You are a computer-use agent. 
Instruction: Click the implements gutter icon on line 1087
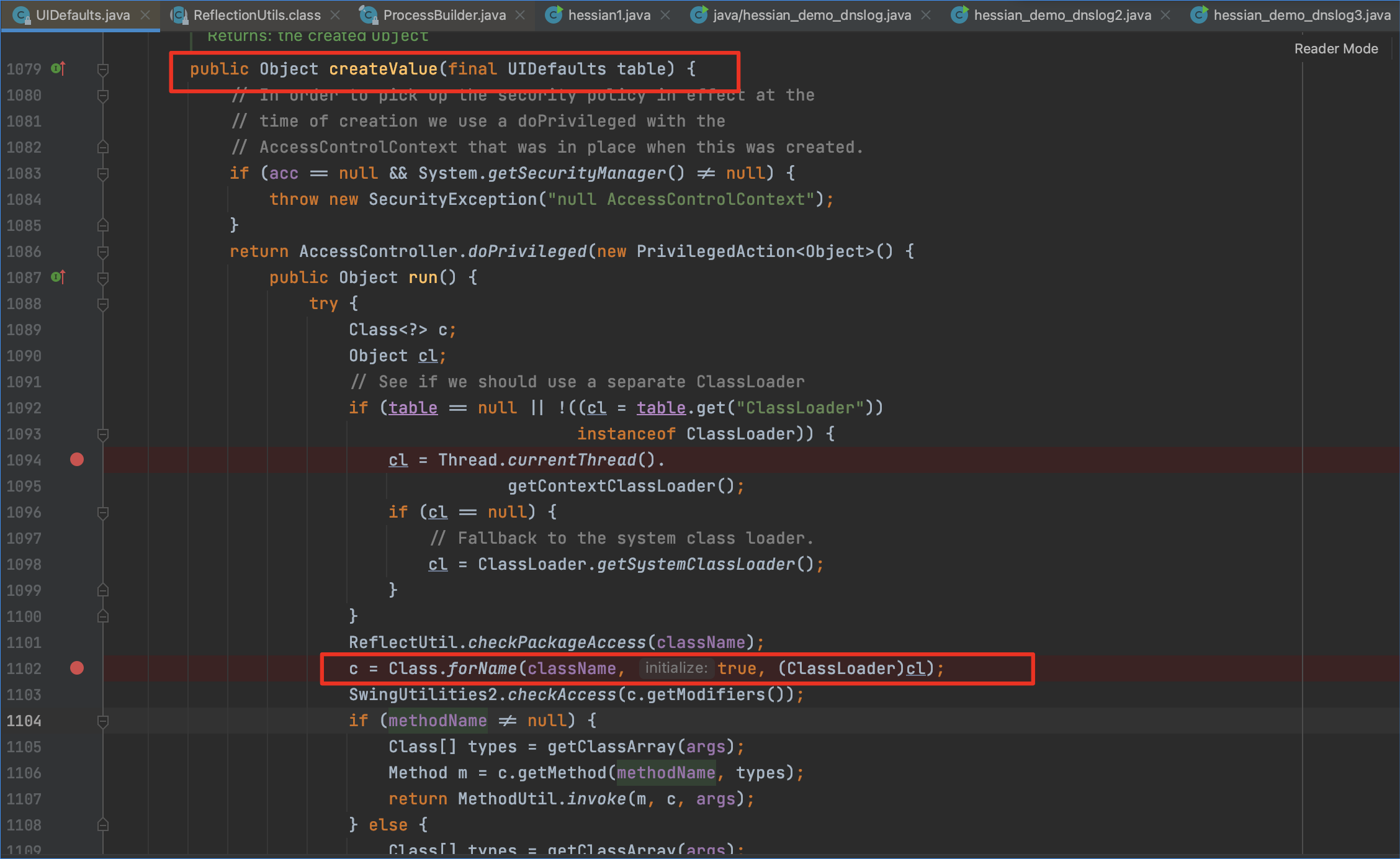click(58, 277)
